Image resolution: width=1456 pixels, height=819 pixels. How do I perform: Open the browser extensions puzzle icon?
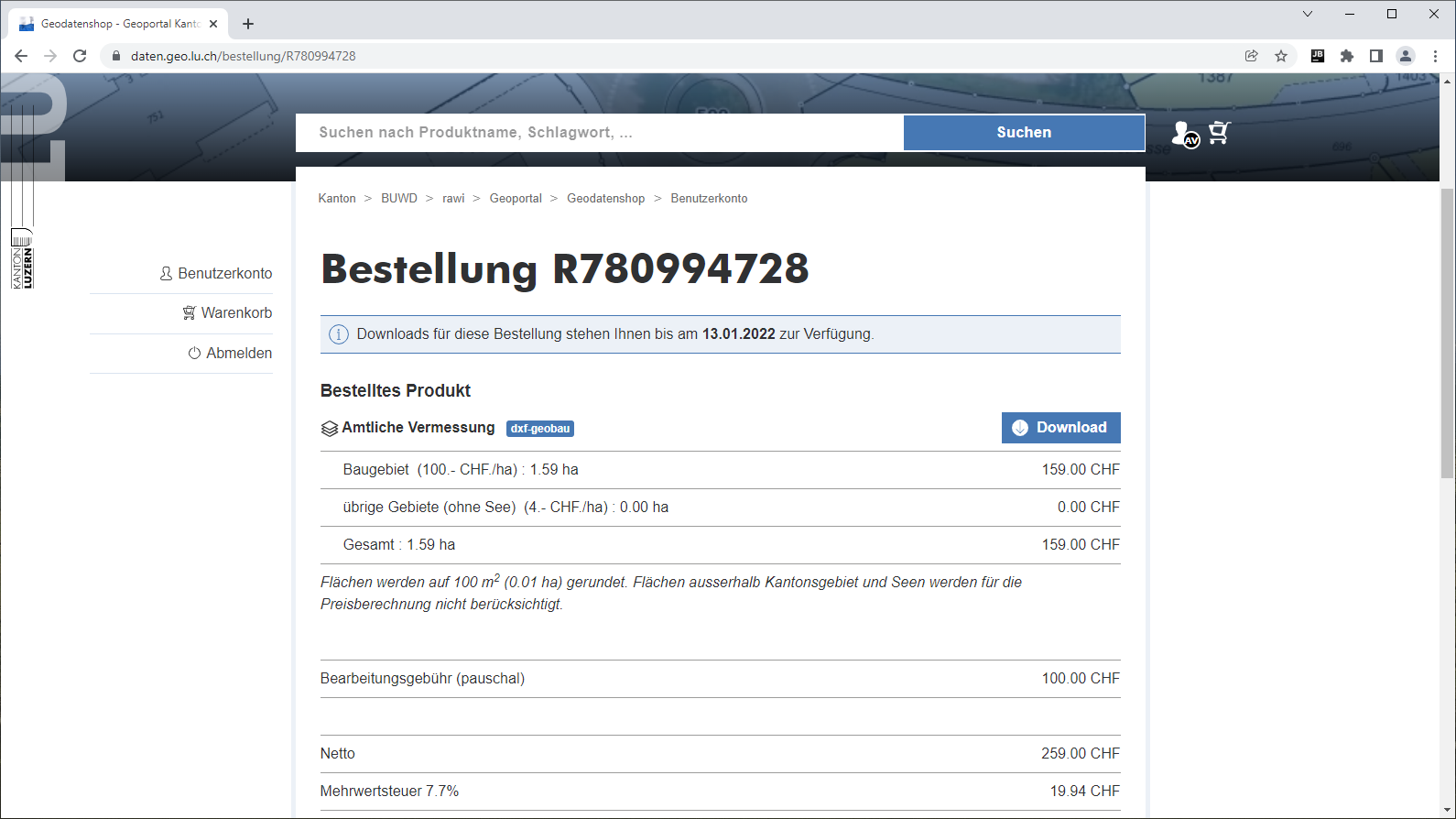[1347, 56]
